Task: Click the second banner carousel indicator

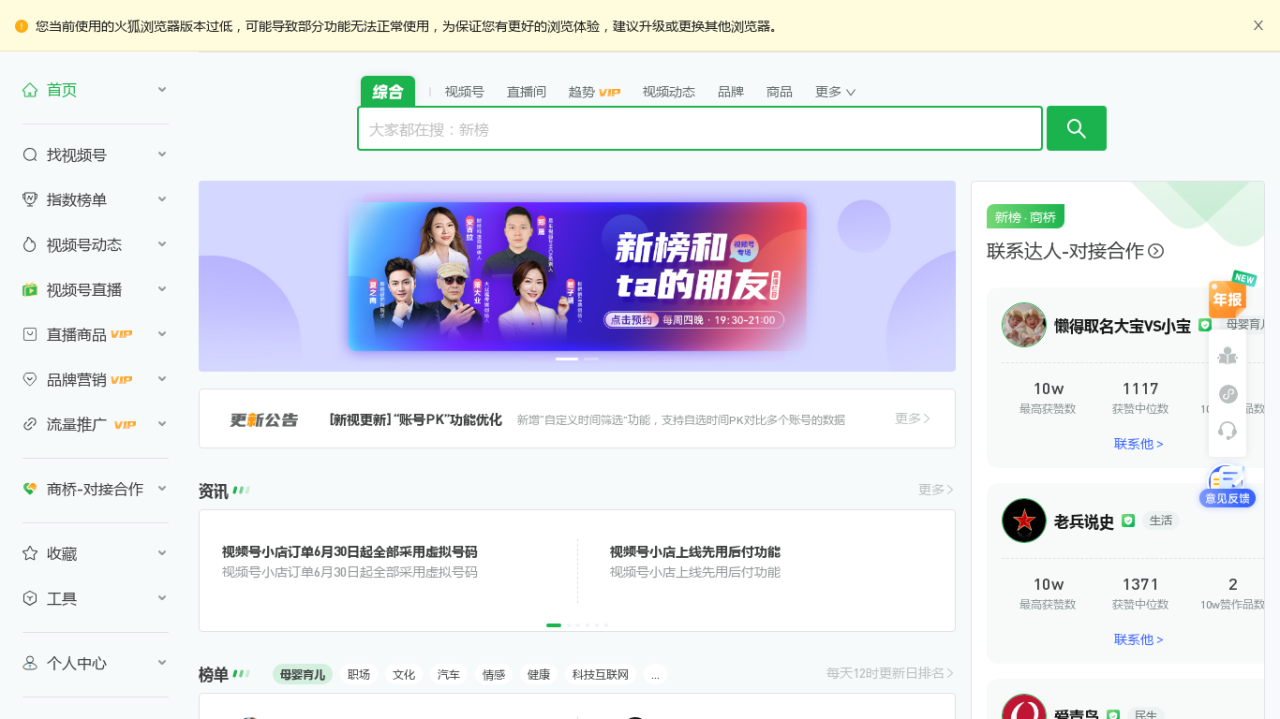Action: [591, 359]
